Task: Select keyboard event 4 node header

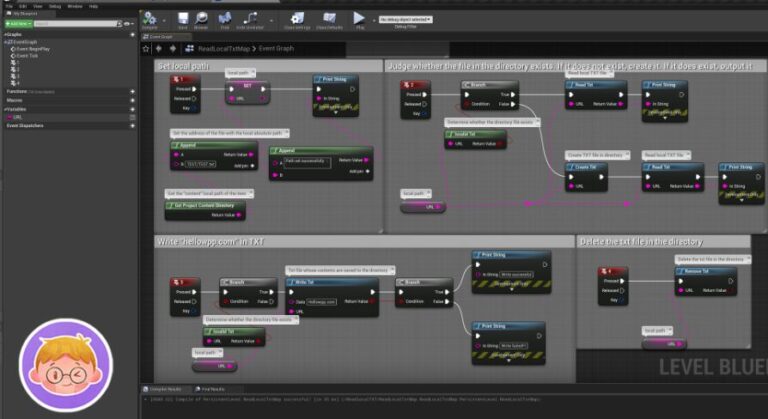Action: [x=613, y=271]
